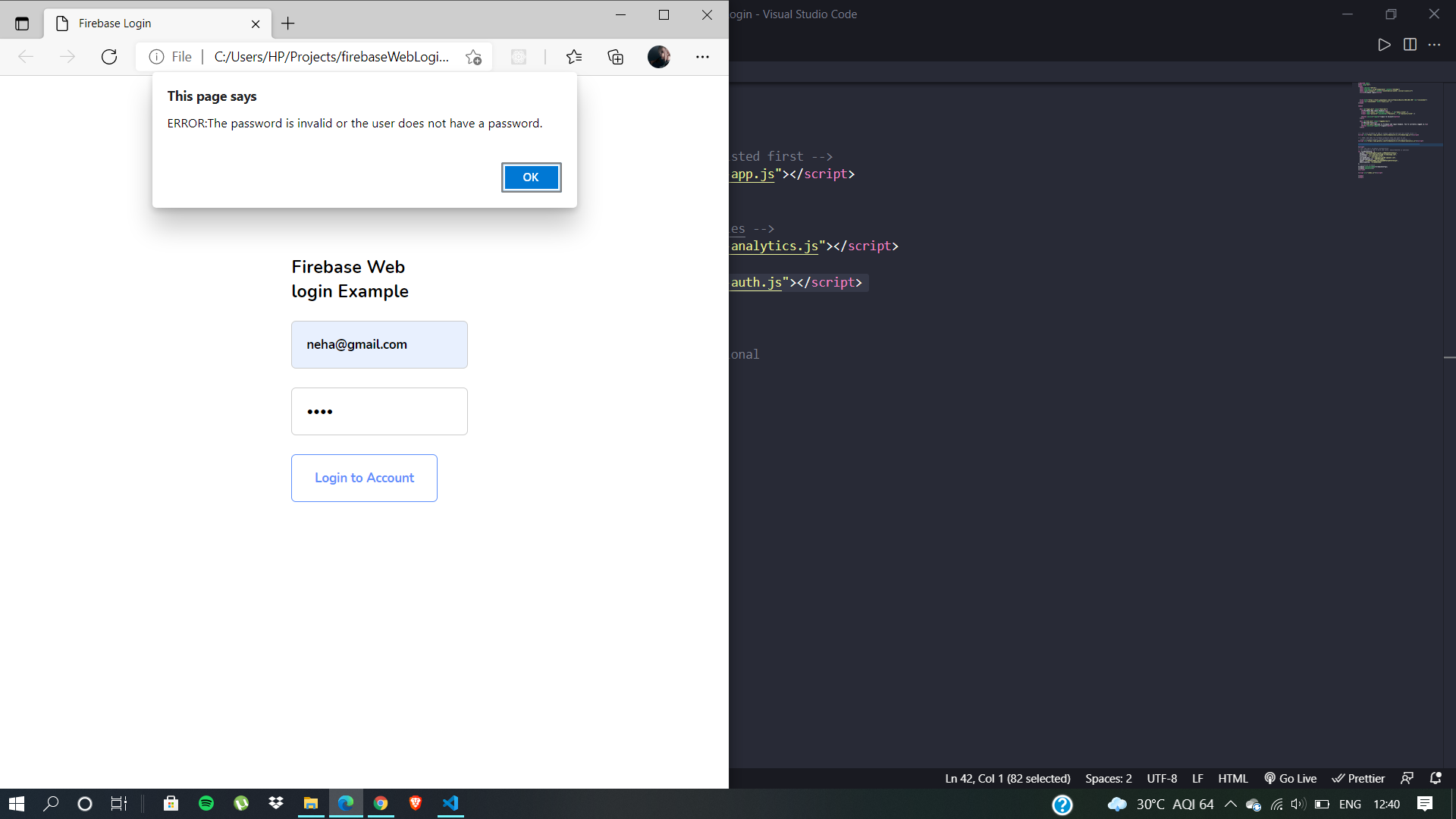
Task: Open VS Code editor more actions
Action: [1434, 45]
